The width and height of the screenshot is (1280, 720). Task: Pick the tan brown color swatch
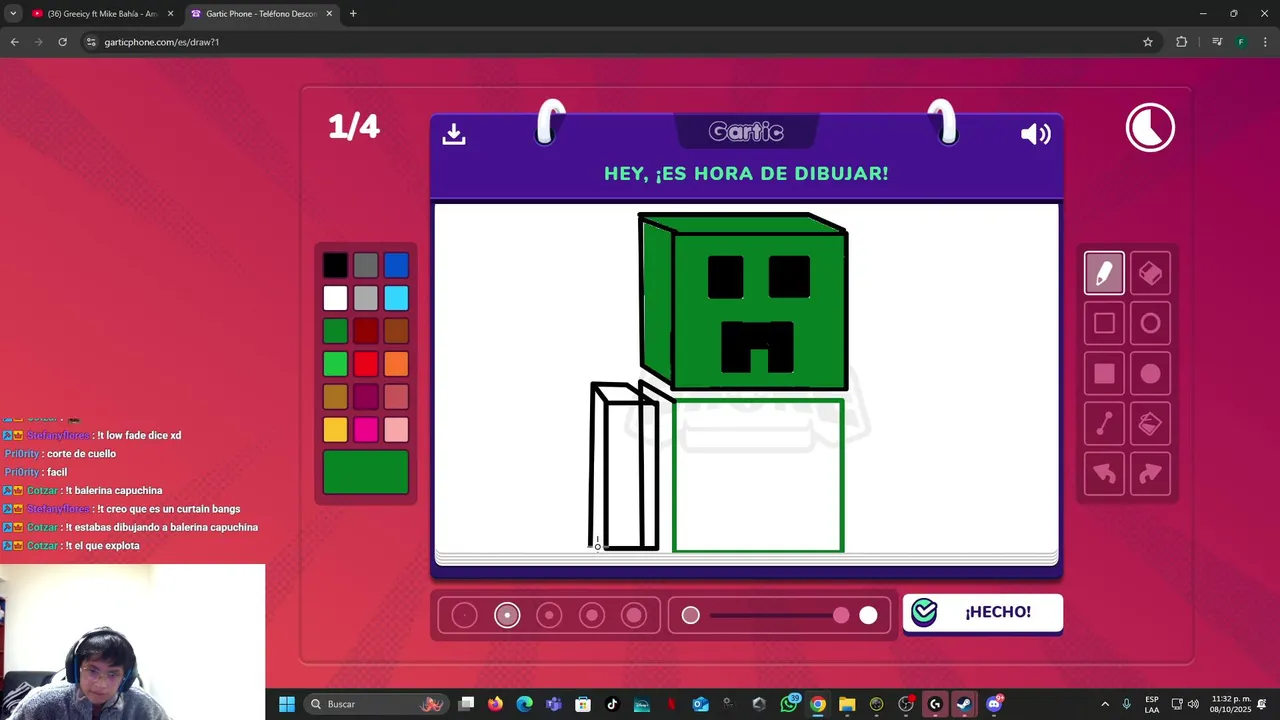coord(335,397)
